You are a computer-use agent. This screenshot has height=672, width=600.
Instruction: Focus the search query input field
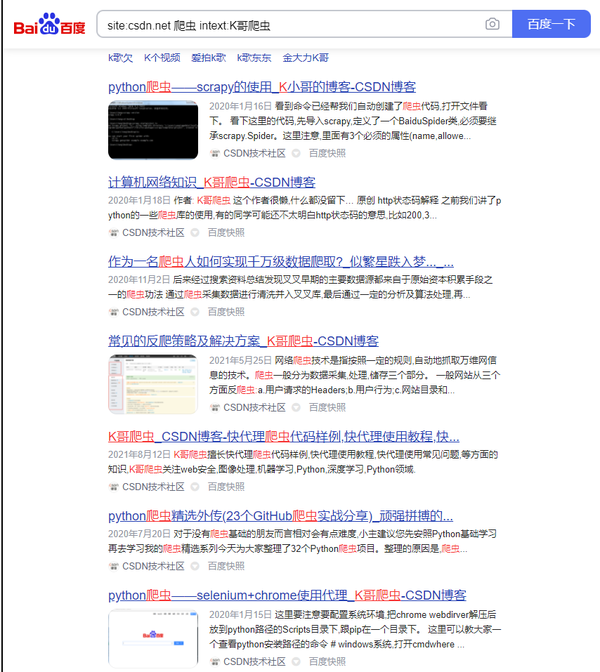pyautogui.click(x=291, y=24)
